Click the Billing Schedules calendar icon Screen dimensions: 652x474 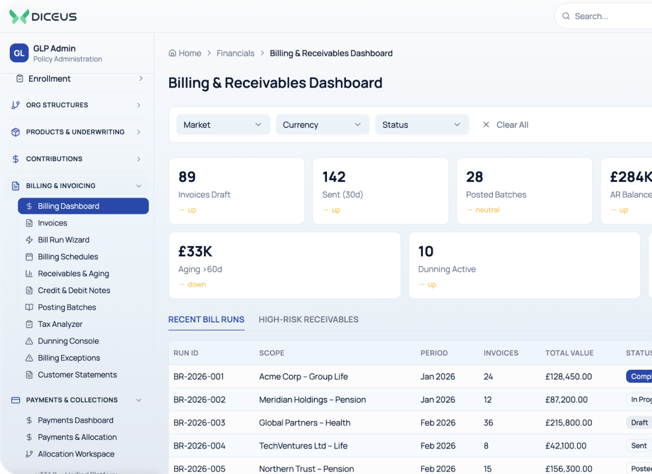29,257
